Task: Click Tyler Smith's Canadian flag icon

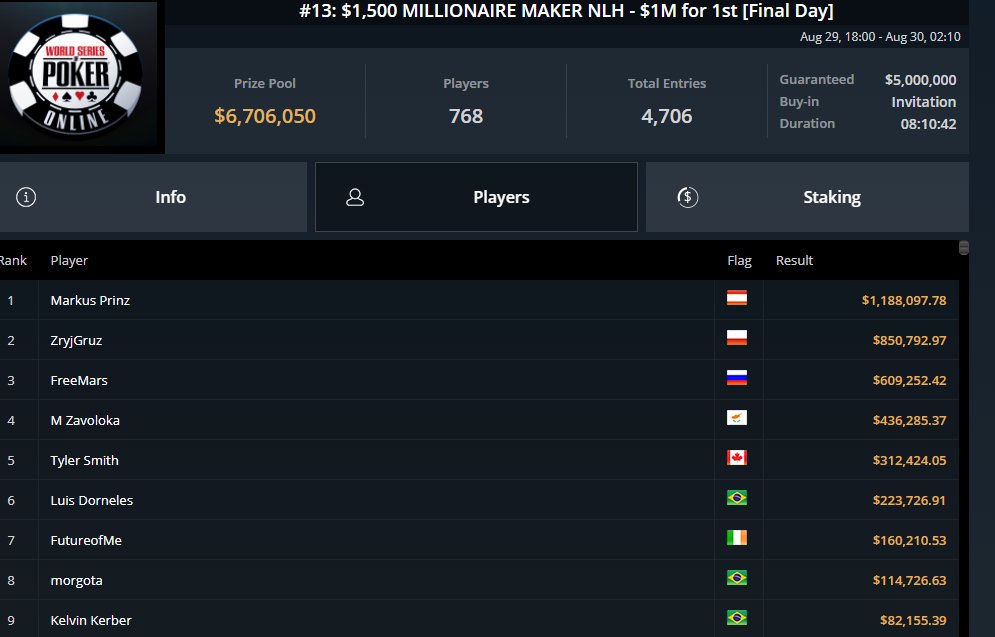Action: coord(737,458)
